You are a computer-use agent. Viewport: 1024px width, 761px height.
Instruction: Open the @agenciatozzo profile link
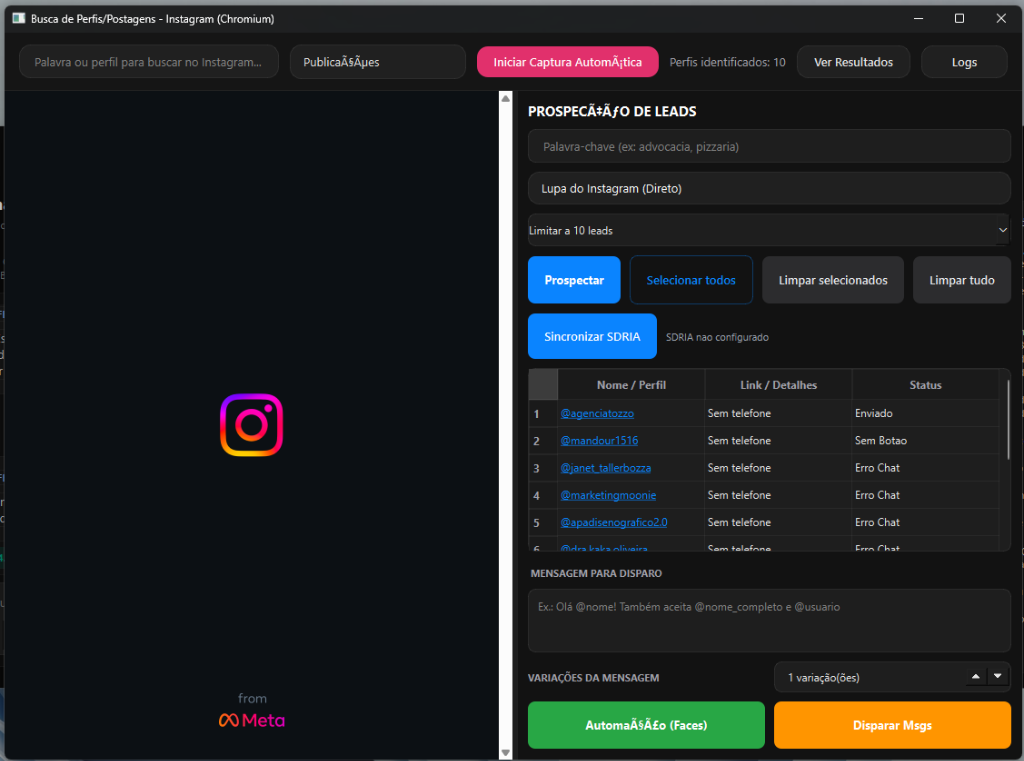click(597, 413)
